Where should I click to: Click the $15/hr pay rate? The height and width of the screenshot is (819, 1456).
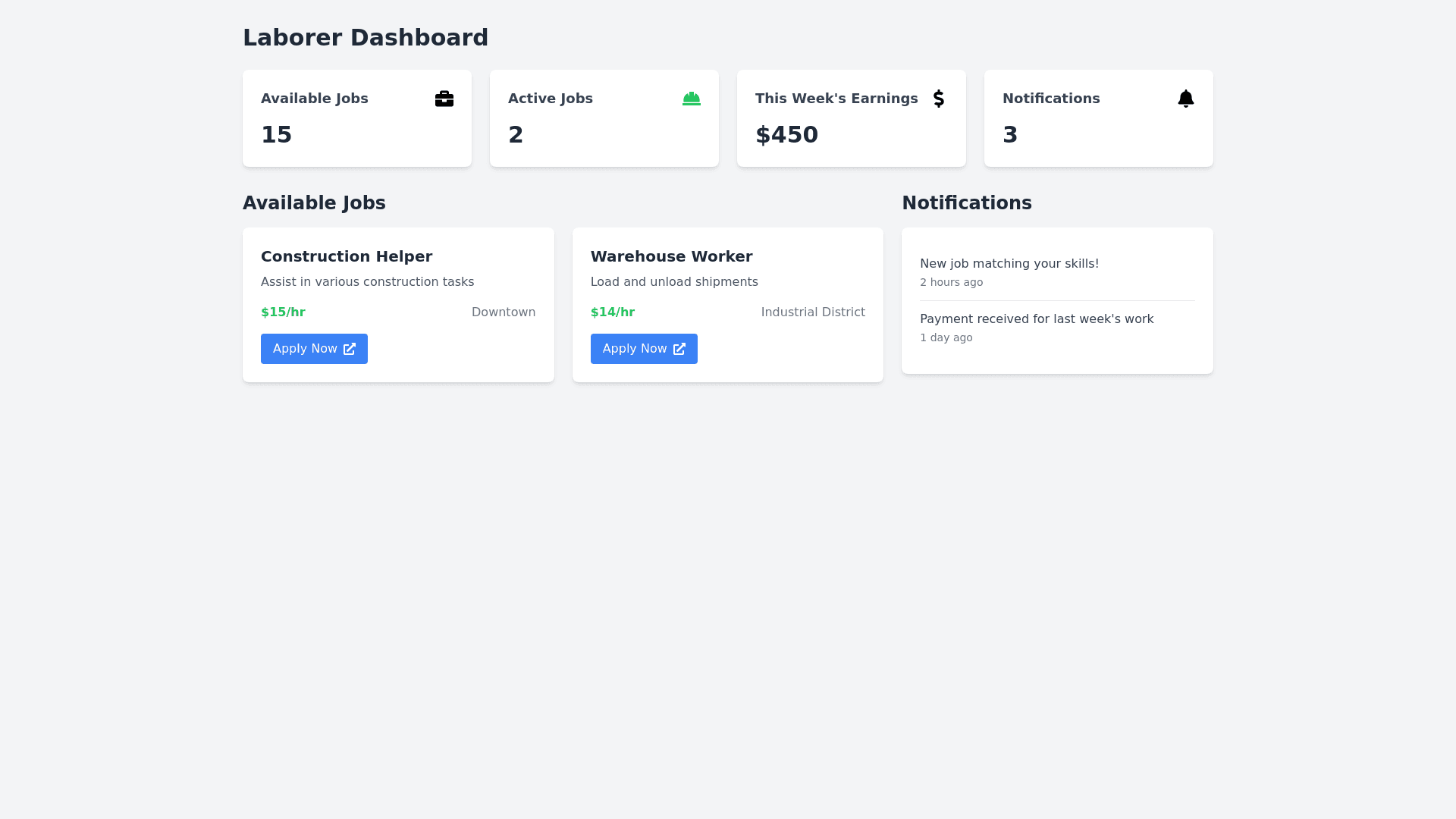pos(283,312)
